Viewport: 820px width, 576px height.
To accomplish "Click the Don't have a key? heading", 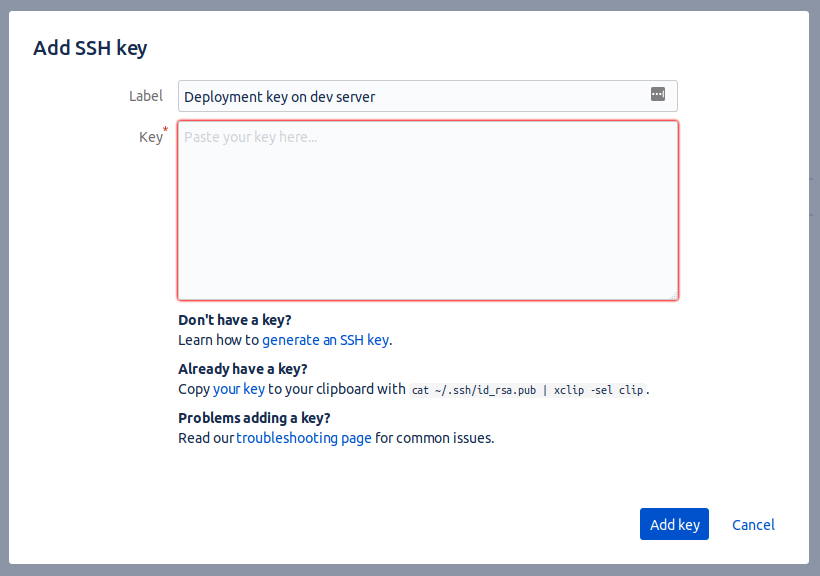I will (234, 319).
